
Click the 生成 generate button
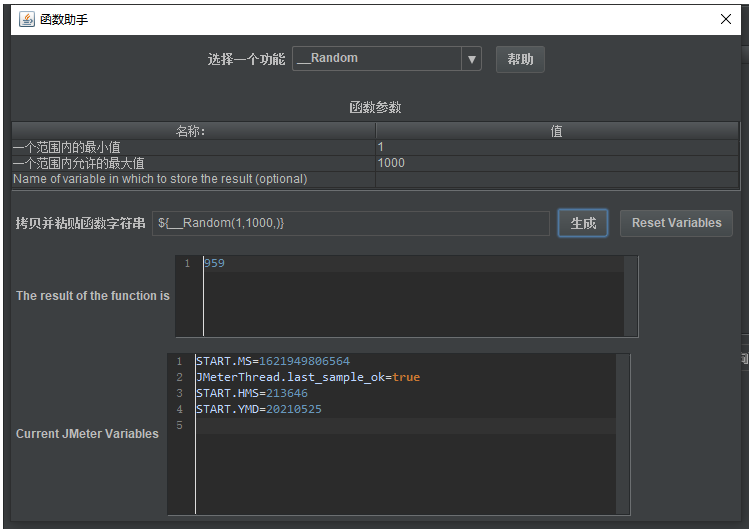583,223
